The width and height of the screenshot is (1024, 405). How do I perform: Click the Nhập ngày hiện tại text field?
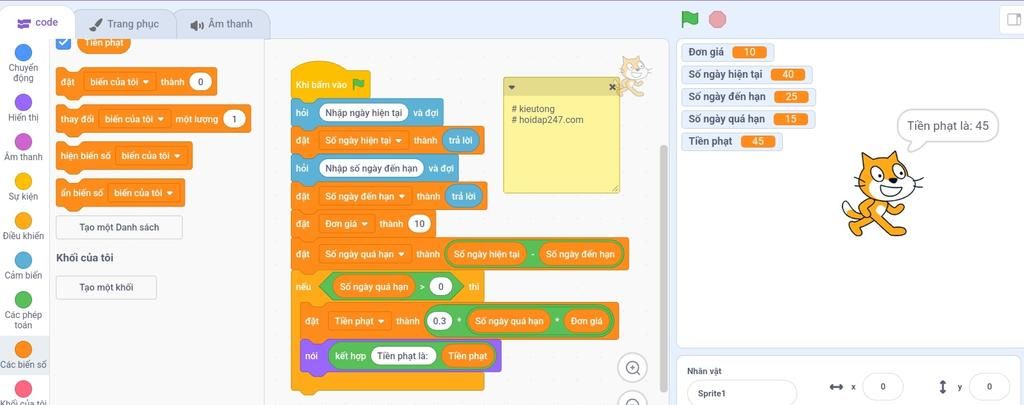point(364,112)
